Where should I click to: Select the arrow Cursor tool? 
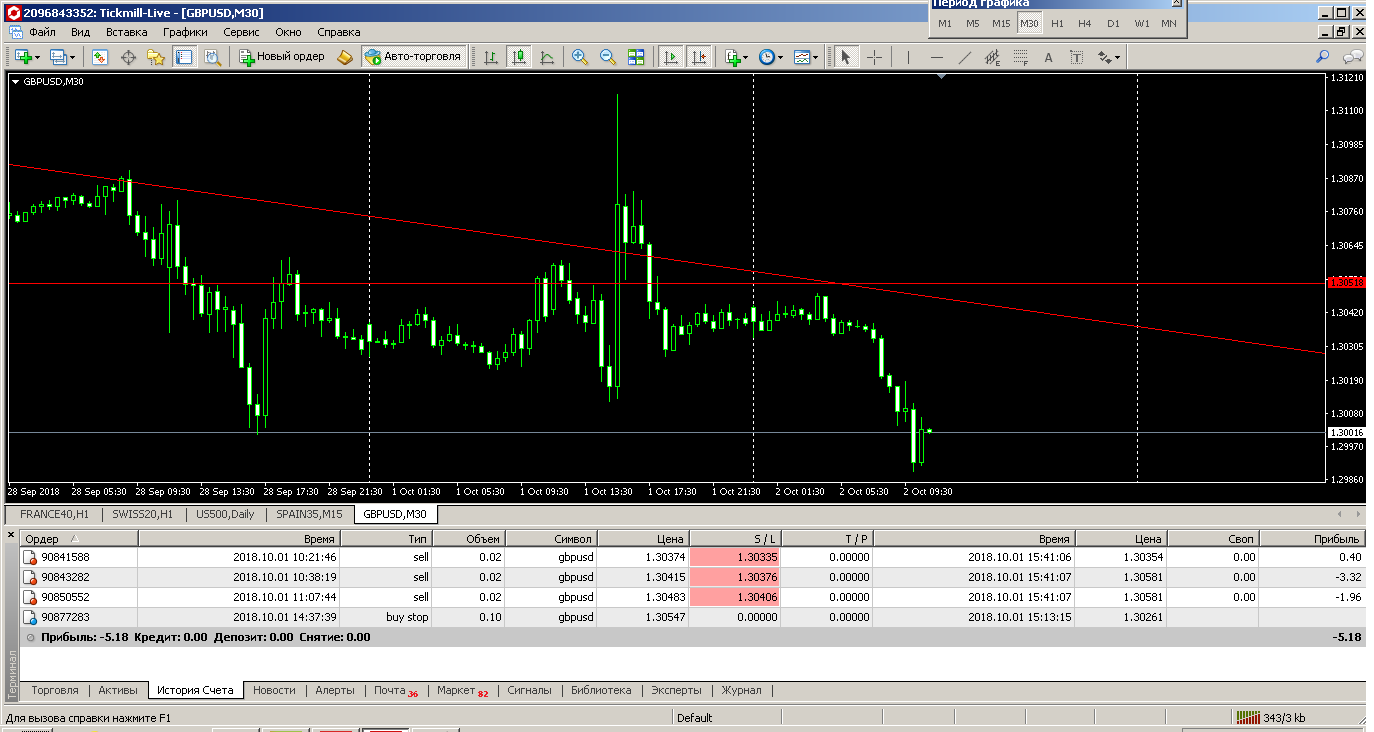click(x=845, y=57)
